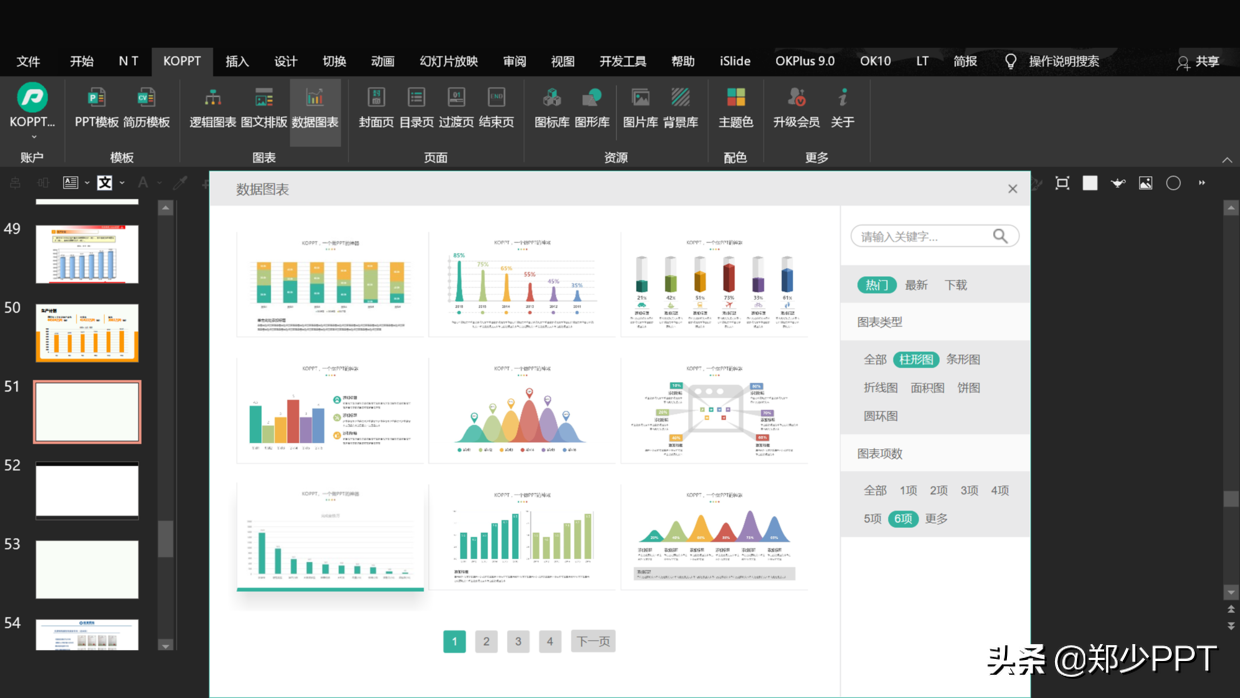
Task: Click the crop frame icon in quick toolbar
Action: coord(1062,183)
